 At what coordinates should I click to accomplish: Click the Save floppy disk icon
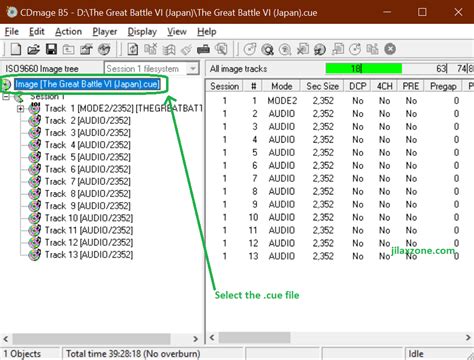coord(51,49)
